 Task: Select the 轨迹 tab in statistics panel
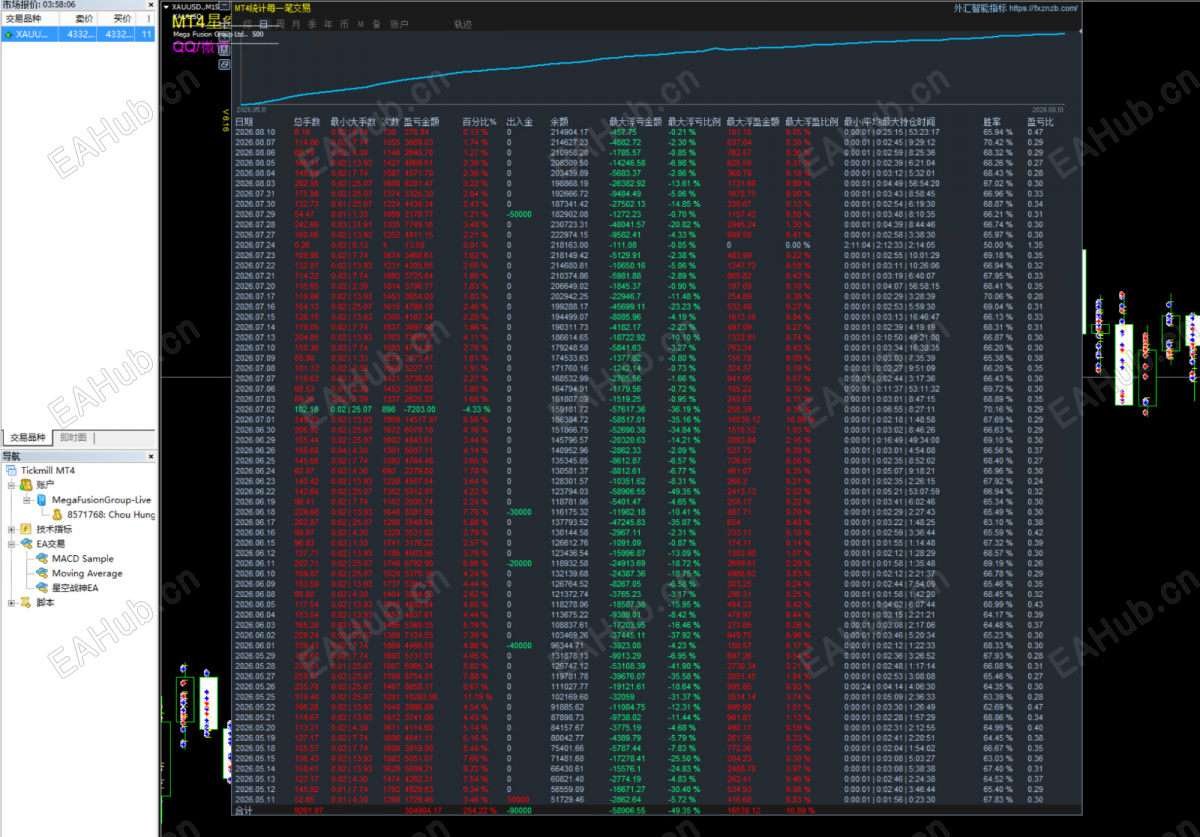[463, 23]
